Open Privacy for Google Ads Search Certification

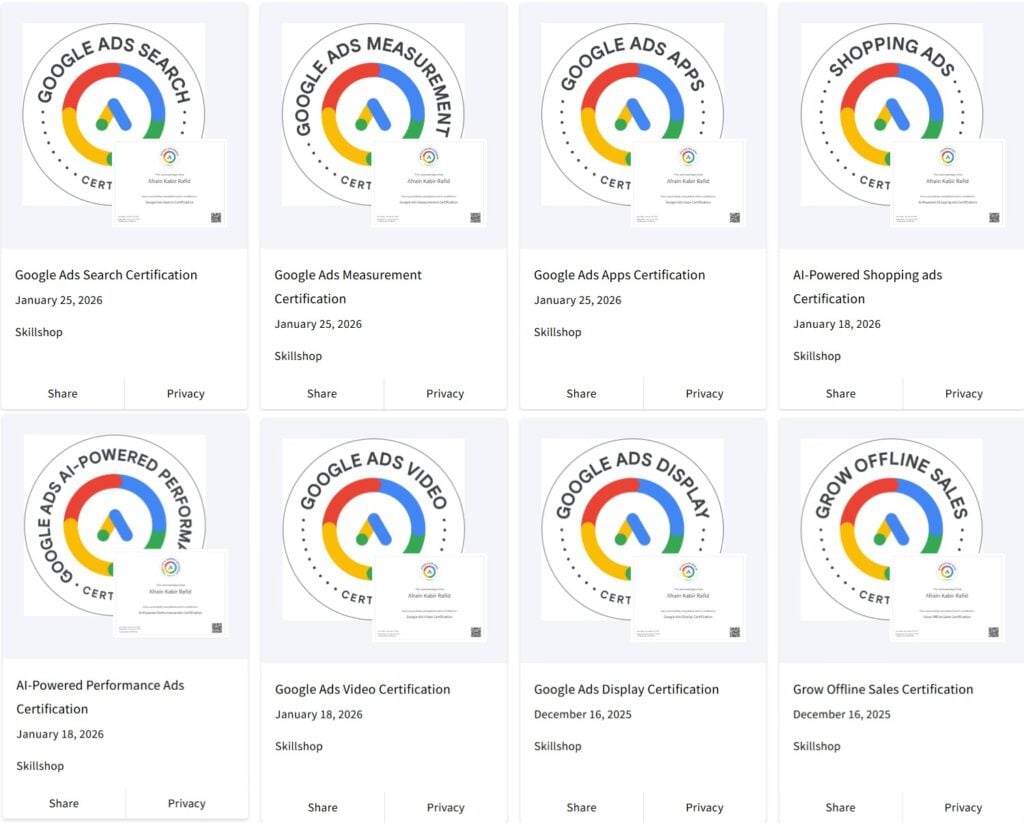click(x=185, y=393)
